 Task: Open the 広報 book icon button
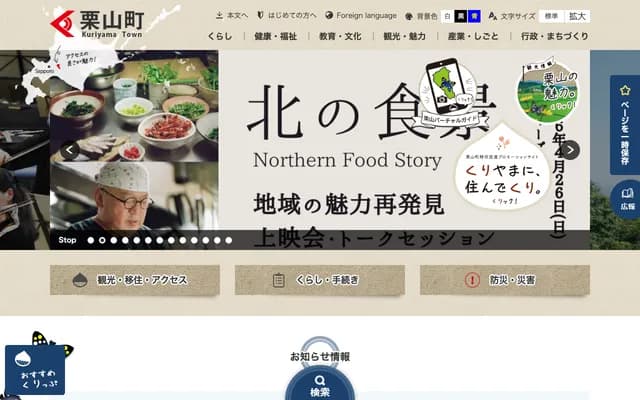tap(627, 200)
